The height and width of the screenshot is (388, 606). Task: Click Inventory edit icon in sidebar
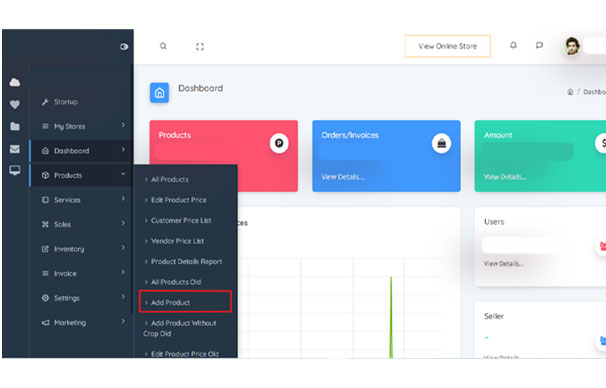(45, 249)
